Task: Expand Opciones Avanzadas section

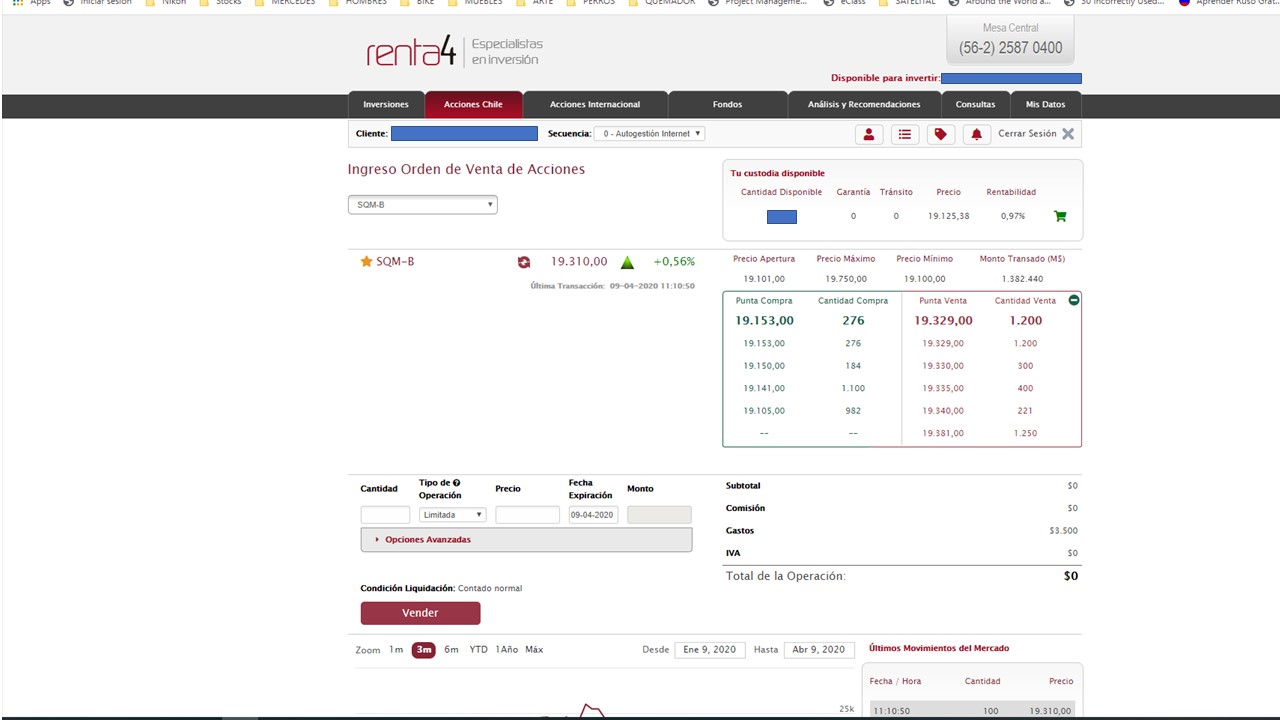Action: (526, 540)
